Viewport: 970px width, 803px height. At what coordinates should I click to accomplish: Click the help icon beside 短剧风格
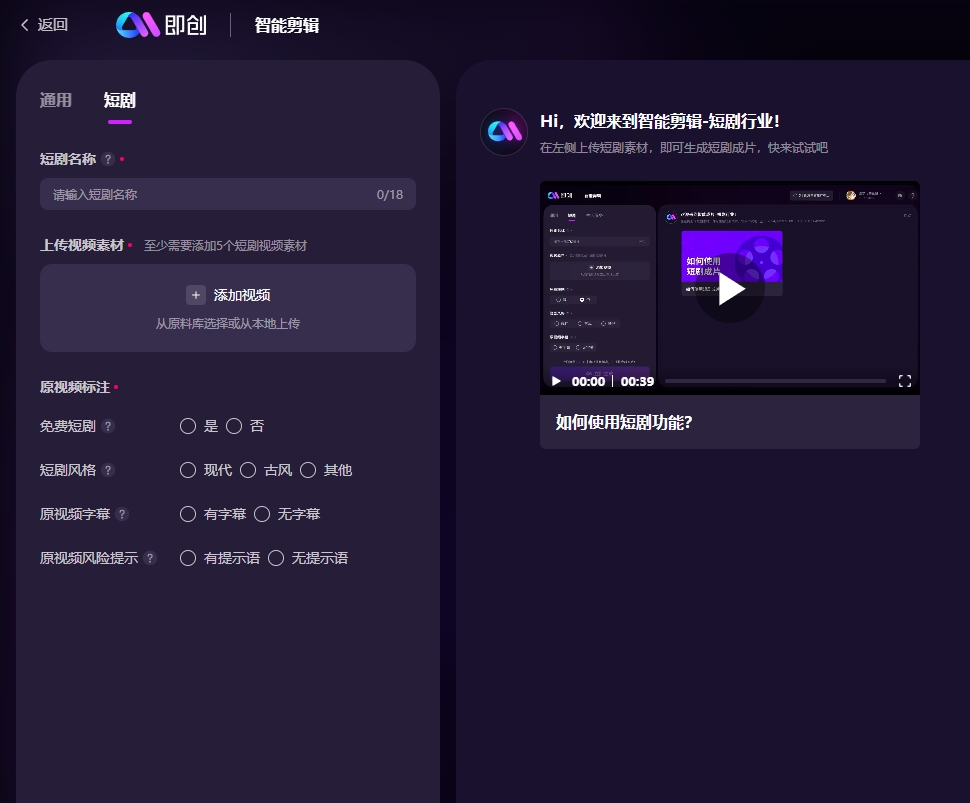pyautogui.click(x=110, y=470)
